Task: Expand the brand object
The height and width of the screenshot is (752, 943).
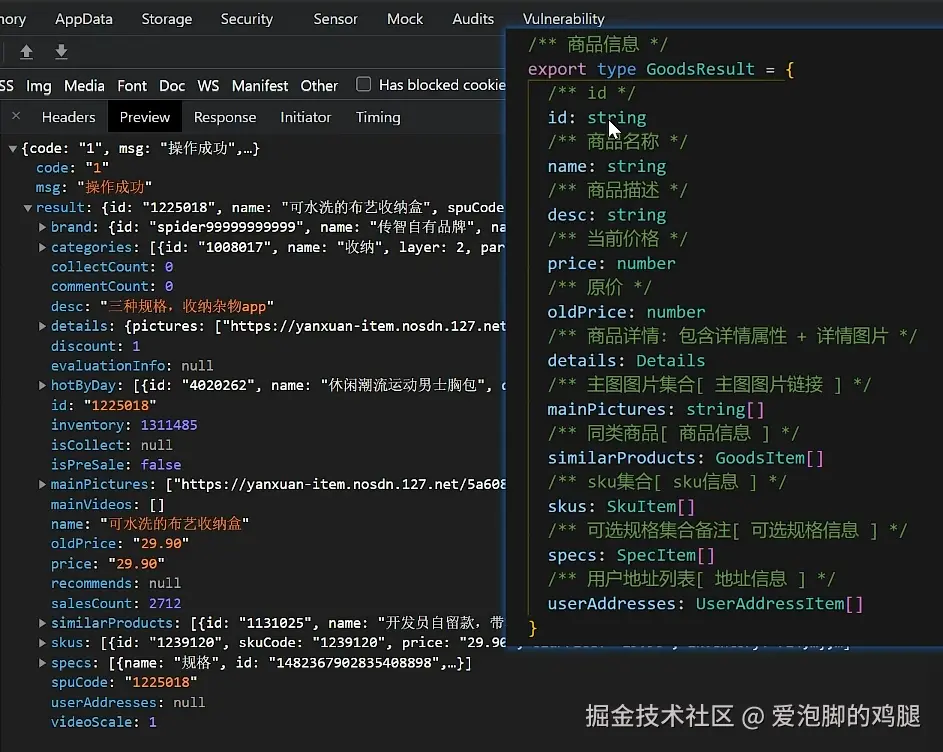Action: 42,227
